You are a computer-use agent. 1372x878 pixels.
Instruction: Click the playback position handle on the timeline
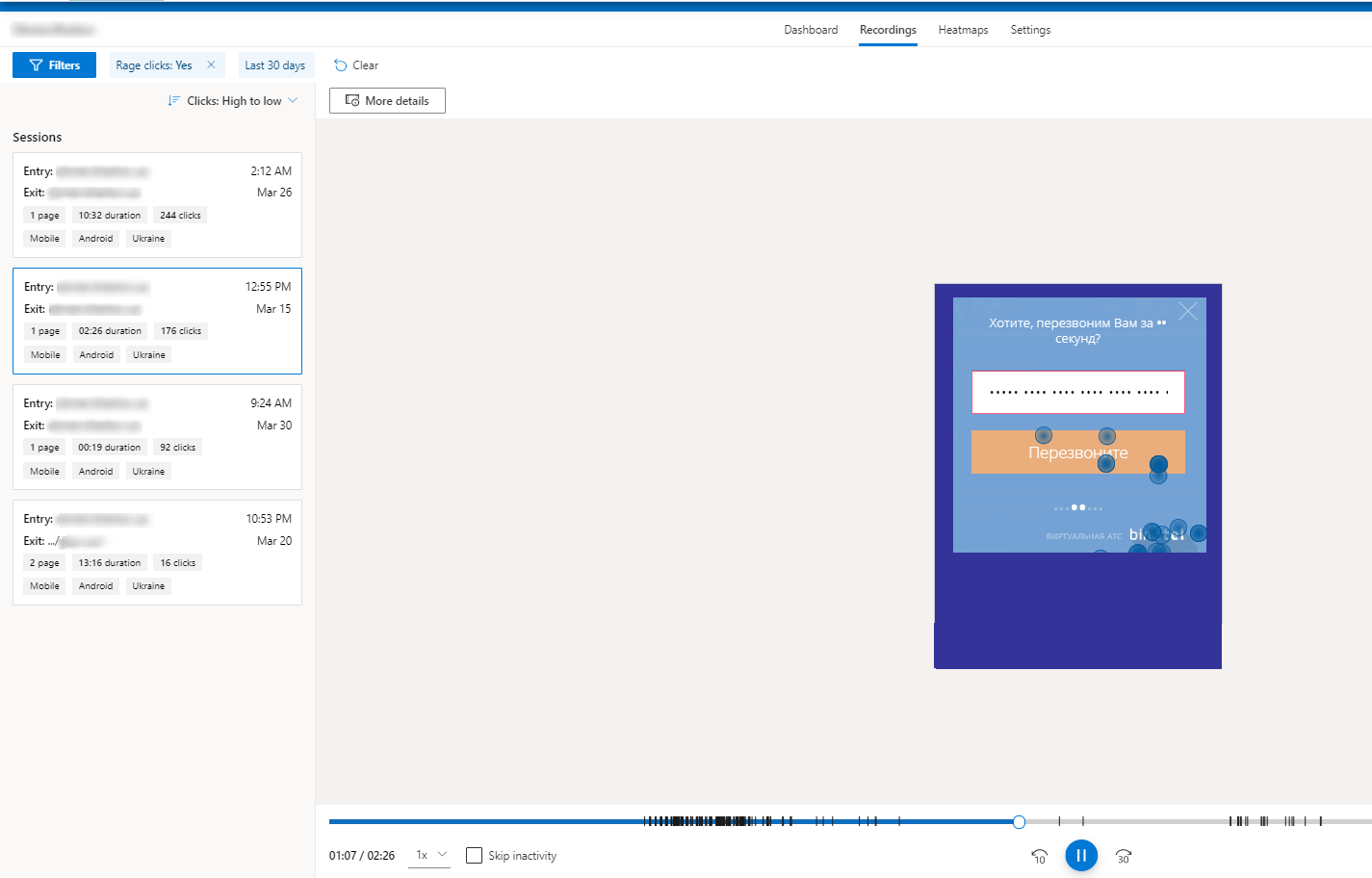pyautogui.click(x=1019, y=821)
